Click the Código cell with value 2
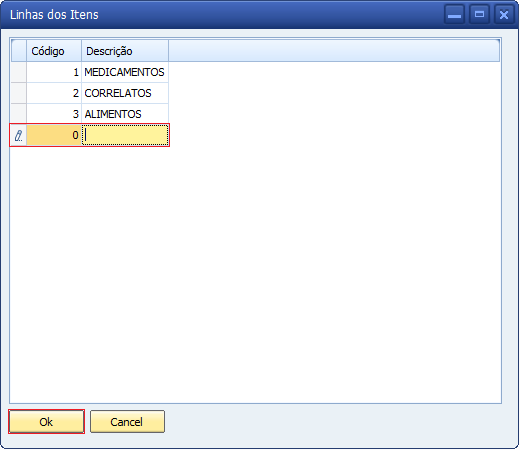This screenshot has width=520, height=450. (54, 93)
